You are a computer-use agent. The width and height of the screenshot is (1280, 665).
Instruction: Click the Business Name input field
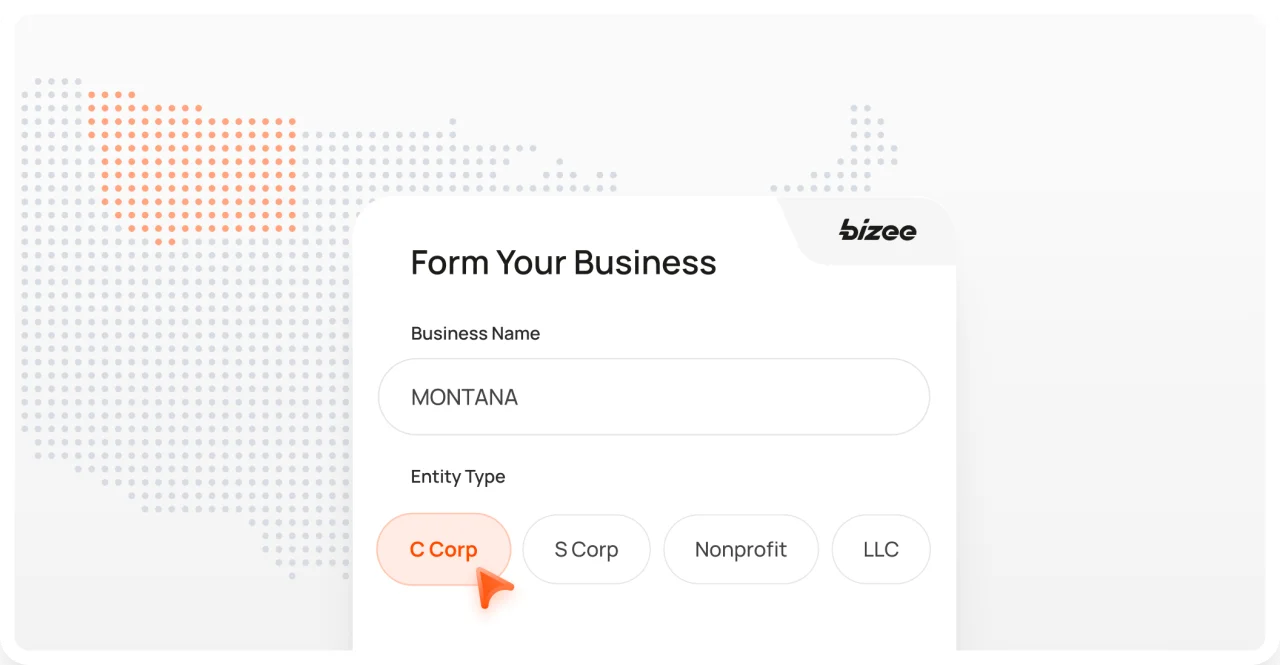pos(654,396)
